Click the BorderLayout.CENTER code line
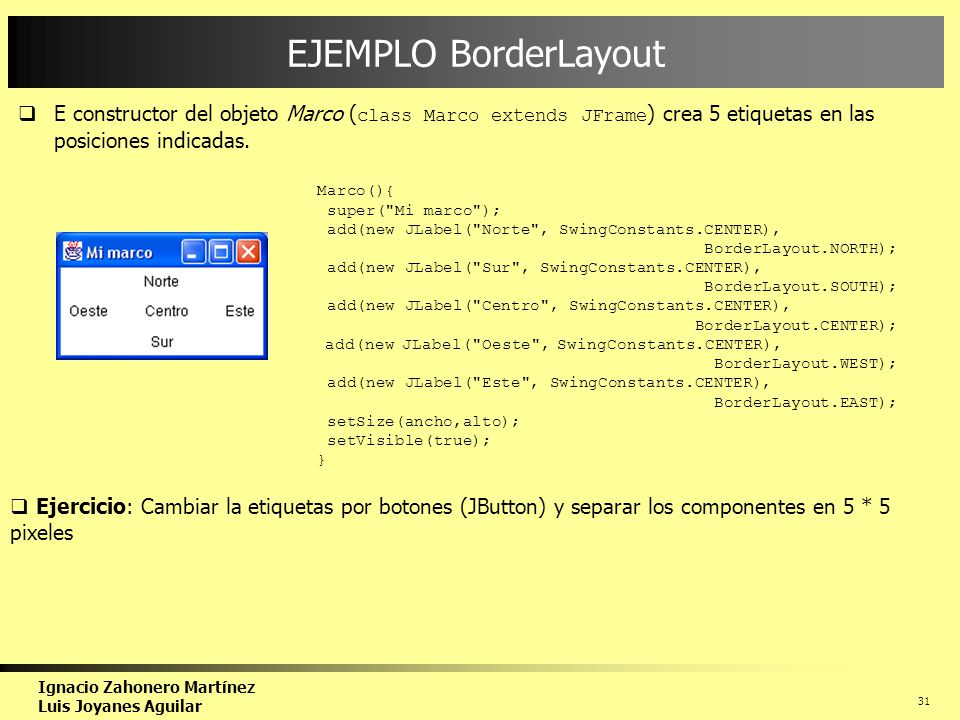 pyautogui.click(x=795, y=325)
